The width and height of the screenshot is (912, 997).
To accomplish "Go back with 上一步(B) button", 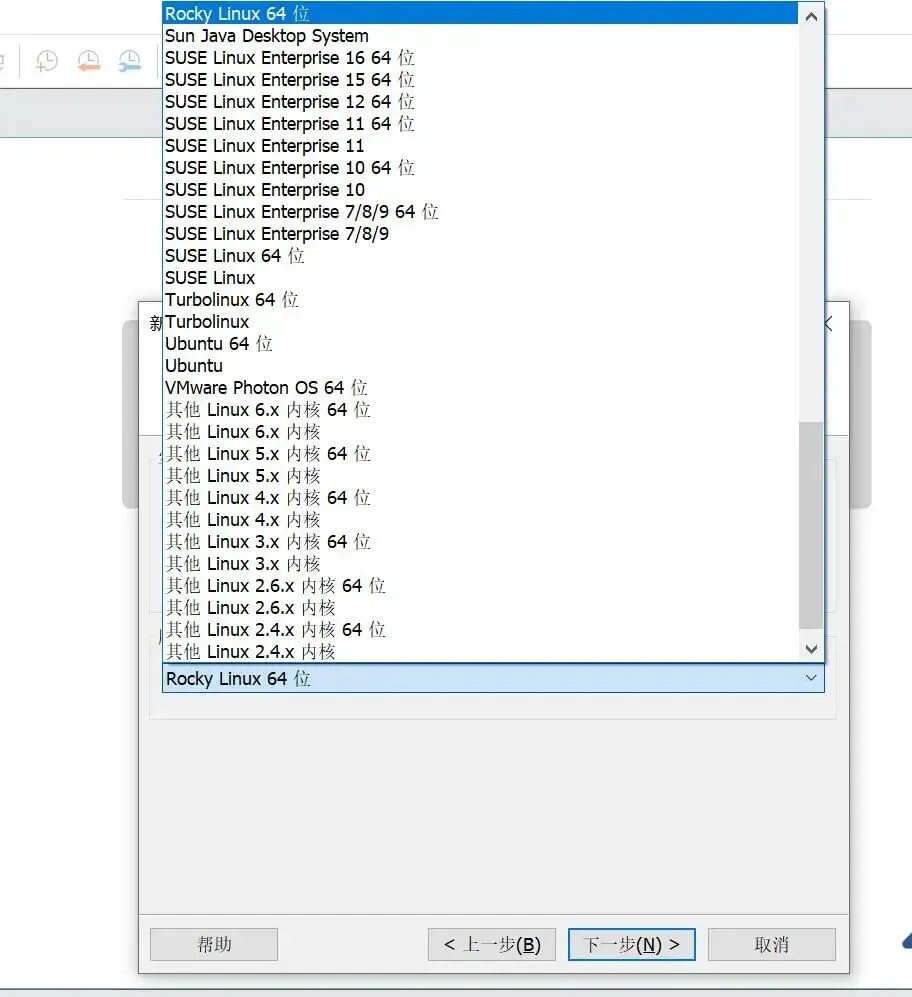I will 492,944.
